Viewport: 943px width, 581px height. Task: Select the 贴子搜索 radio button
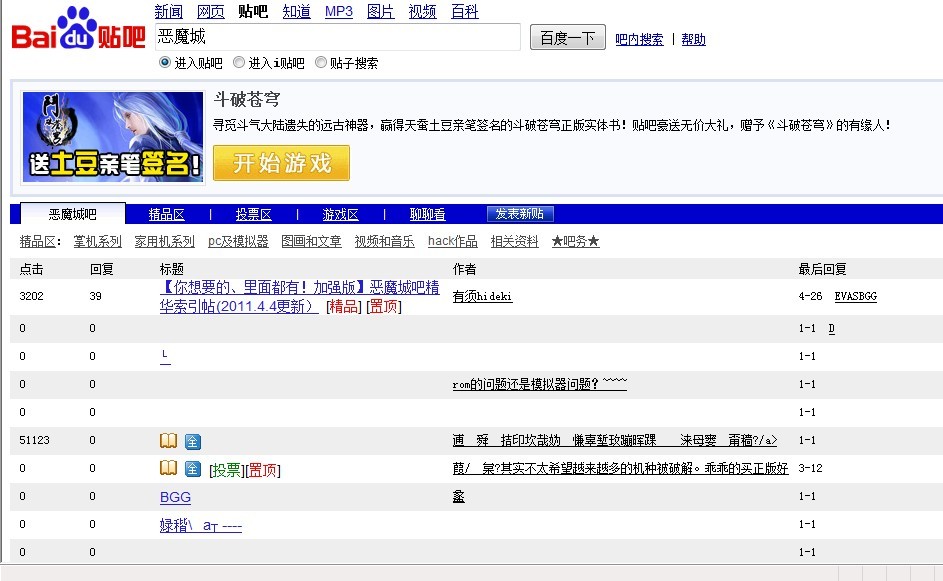pos(321,62)
